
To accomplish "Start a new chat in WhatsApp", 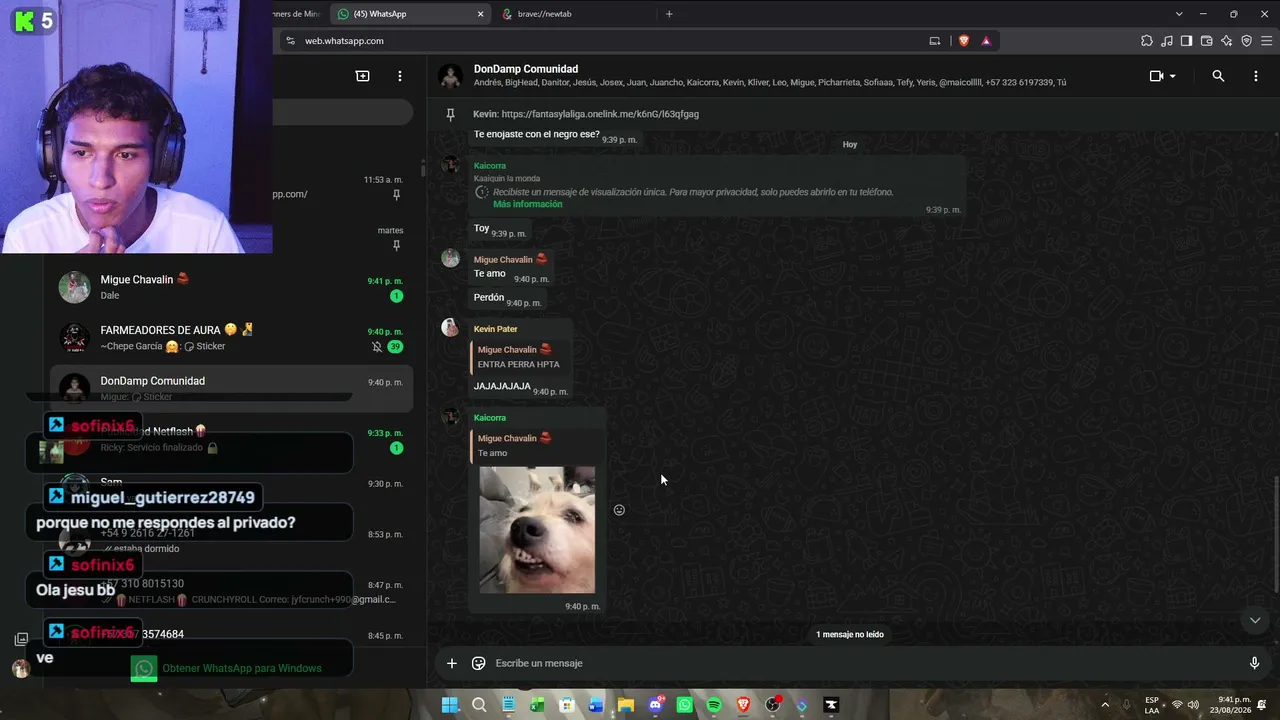I will (x=363, y=76).
